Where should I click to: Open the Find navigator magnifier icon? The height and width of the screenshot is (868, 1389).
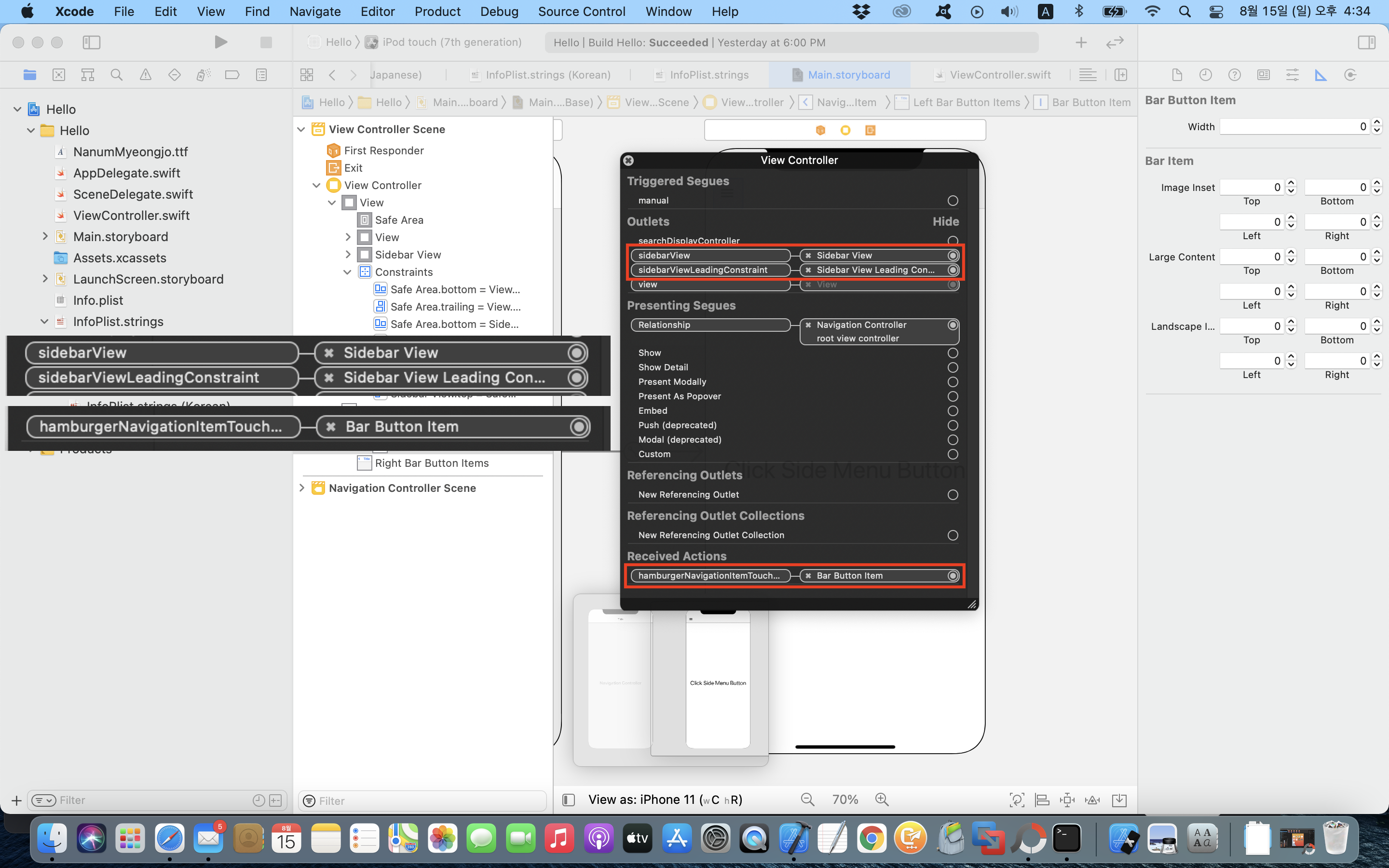[x=117, y=75]
